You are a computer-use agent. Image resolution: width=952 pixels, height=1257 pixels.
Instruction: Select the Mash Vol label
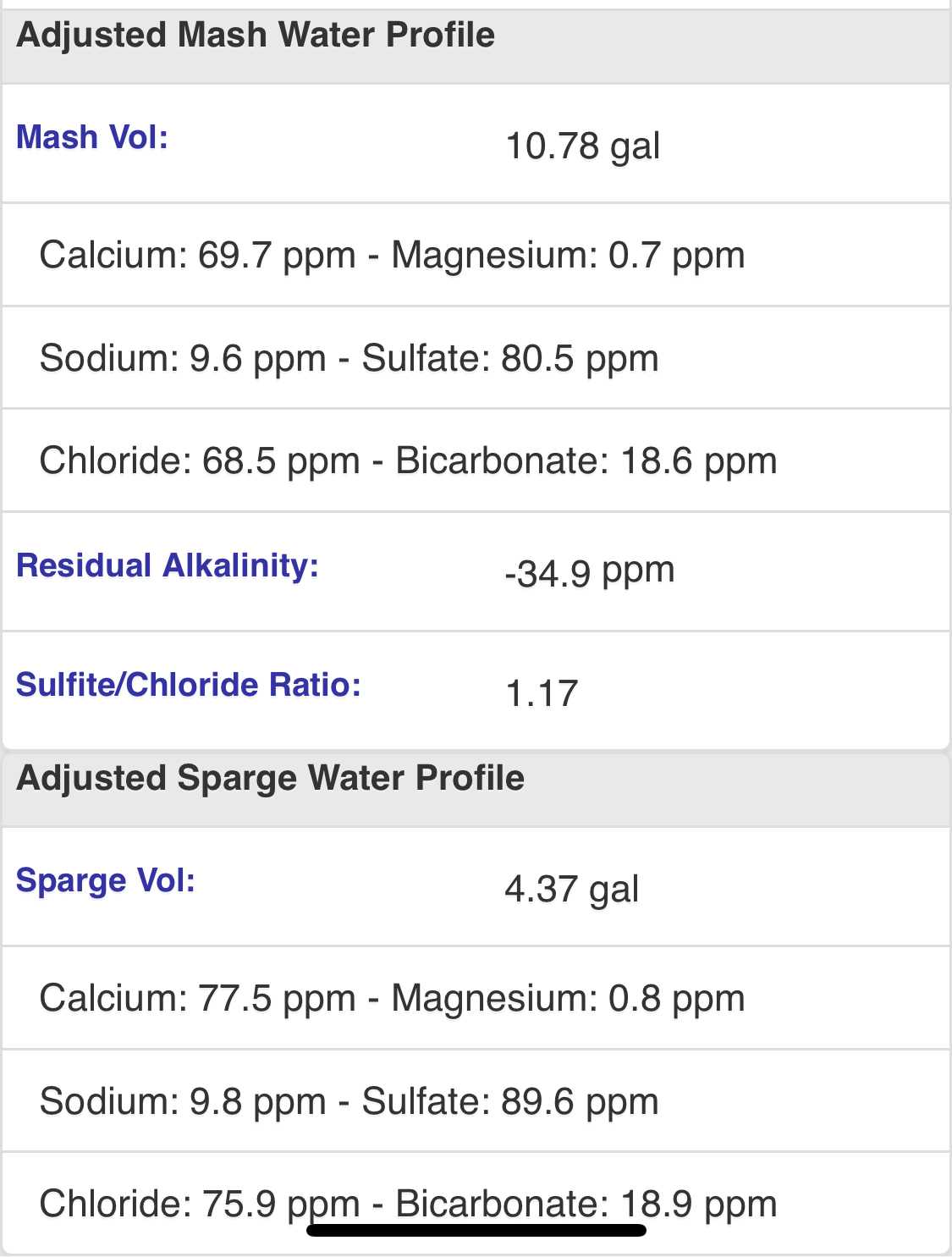pyautogui.click(x=92, y=137)
